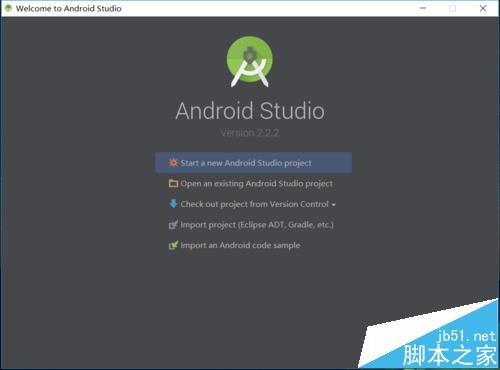This screenshot has width=500, height=370.
Task: Start a new Android Studio project
Action: [x=253, y=163]
